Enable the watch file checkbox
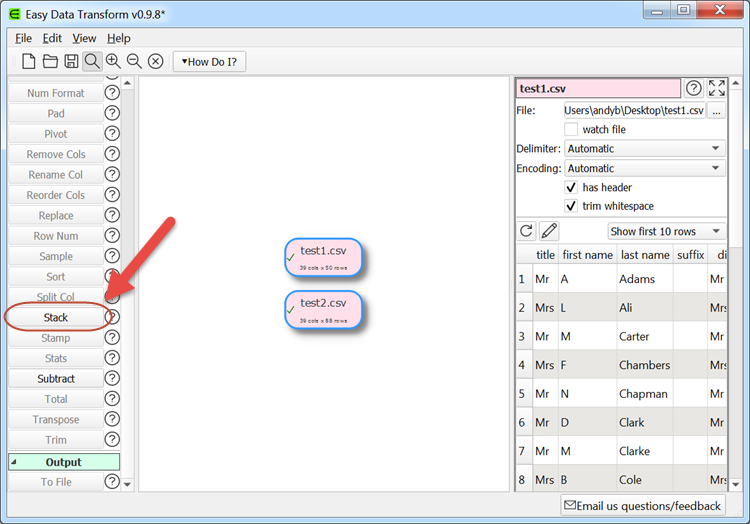This screenshot has height=524, width=750. point(571,129)
